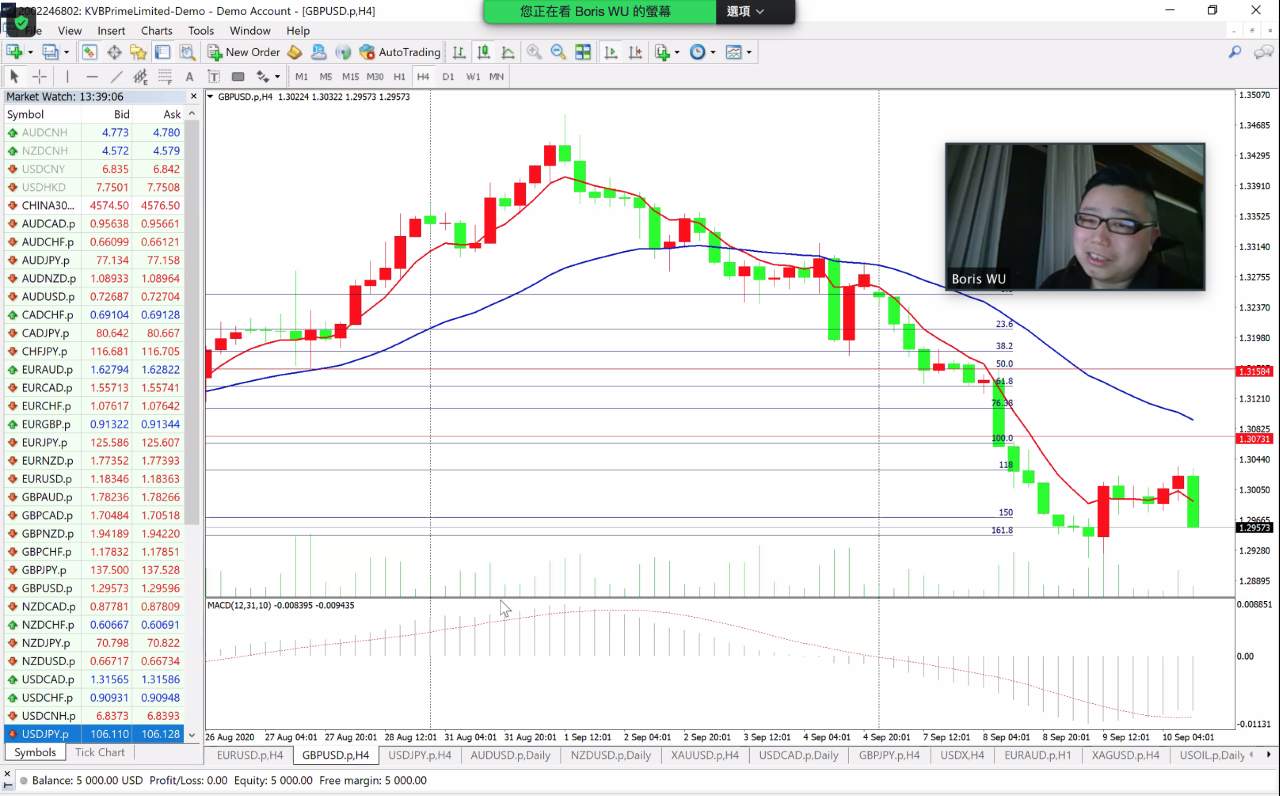Switch to EURUSD.p,H4 chart tab
Screen dimensions: 1280x796
click(x=249, y=755)
